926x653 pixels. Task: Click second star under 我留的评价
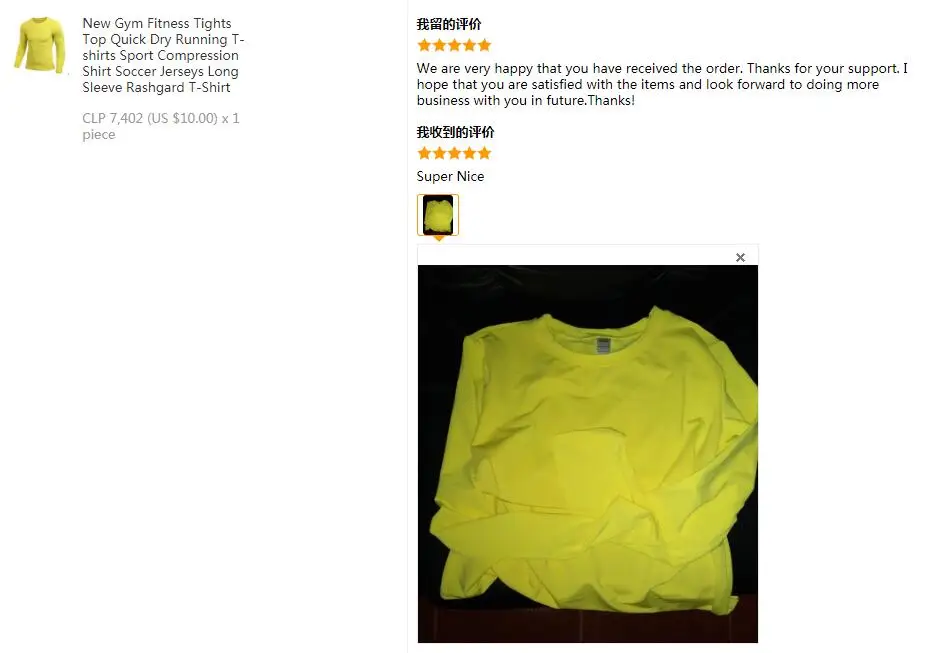439,45
